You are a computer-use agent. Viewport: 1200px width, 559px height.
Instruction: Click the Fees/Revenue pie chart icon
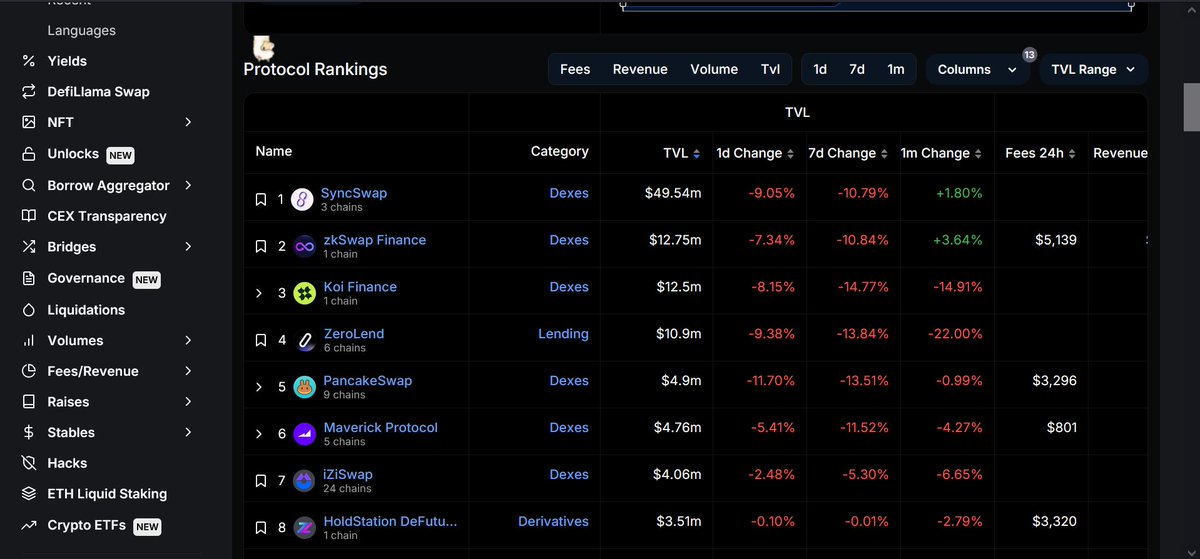[29, 371]
